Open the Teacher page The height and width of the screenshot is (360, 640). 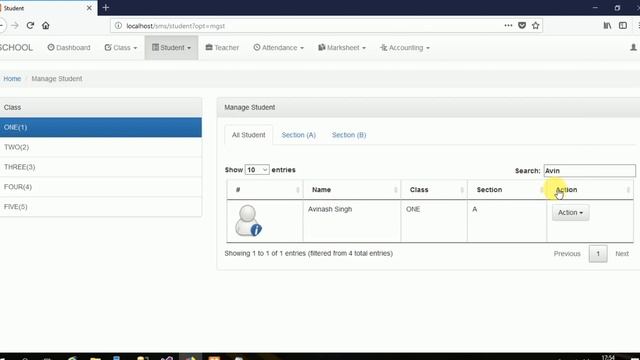(222, 48)
